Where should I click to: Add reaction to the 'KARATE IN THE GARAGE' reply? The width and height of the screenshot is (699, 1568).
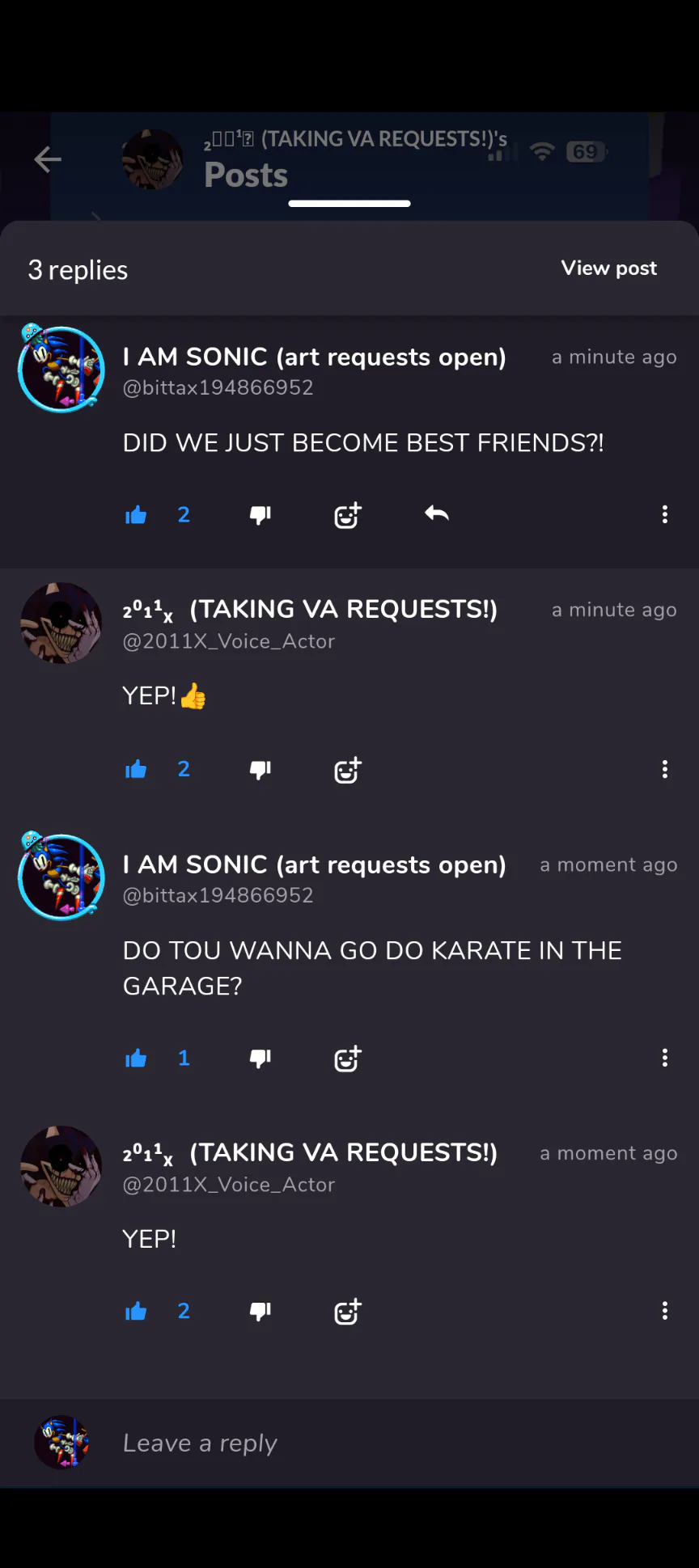348,1059
